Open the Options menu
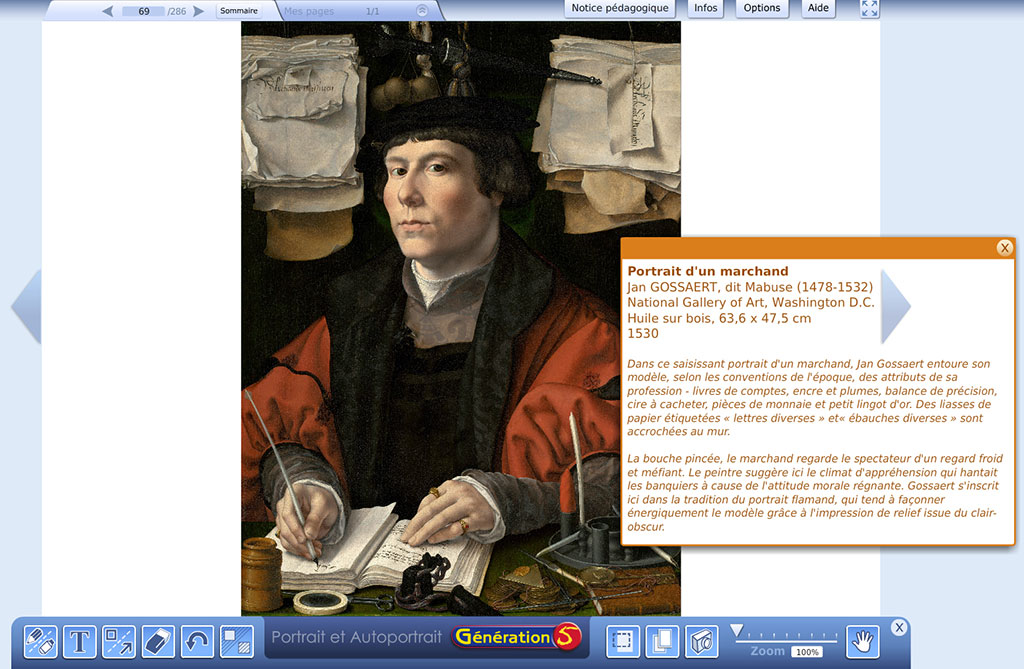1024x669 pixels. [x=761, y=8]
